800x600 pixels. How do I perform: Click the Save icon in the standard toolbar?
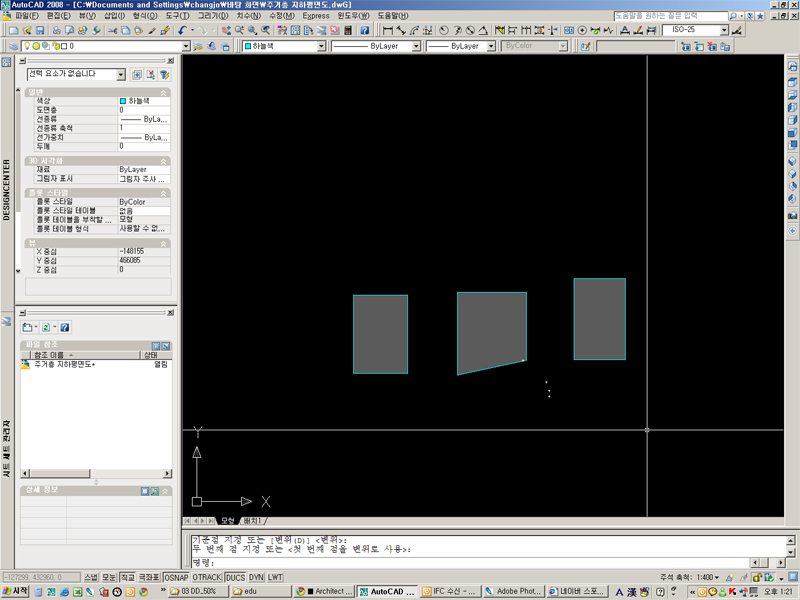(x=42, y=31)
